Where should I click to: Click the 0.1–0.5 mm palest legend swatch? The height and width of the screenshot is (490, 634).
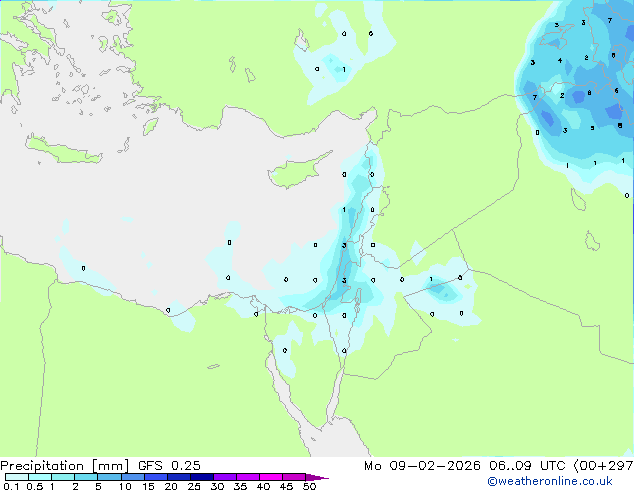click(17, 477)
